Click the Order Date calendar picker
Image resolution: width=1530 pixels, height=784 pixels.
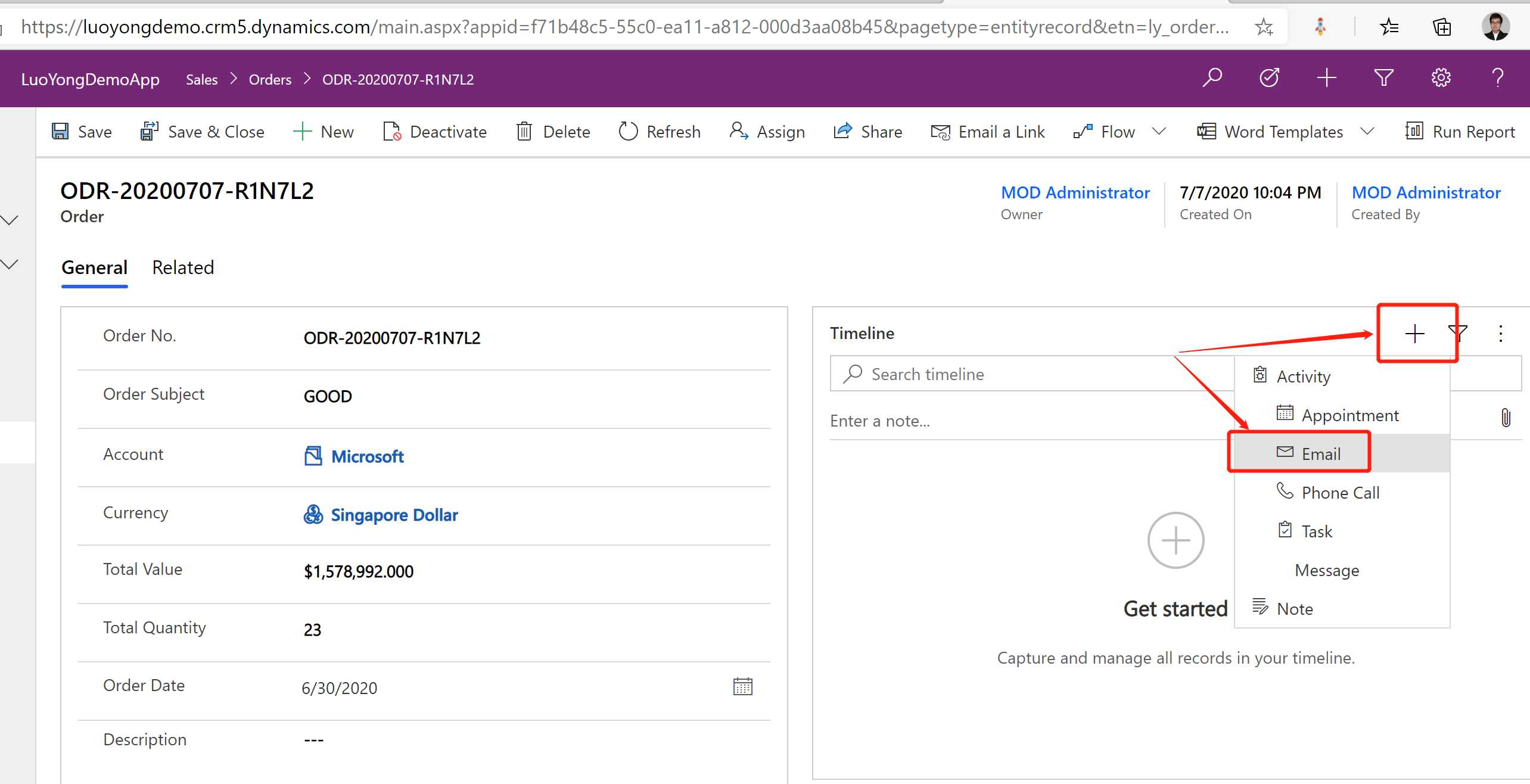click(744, 687)
